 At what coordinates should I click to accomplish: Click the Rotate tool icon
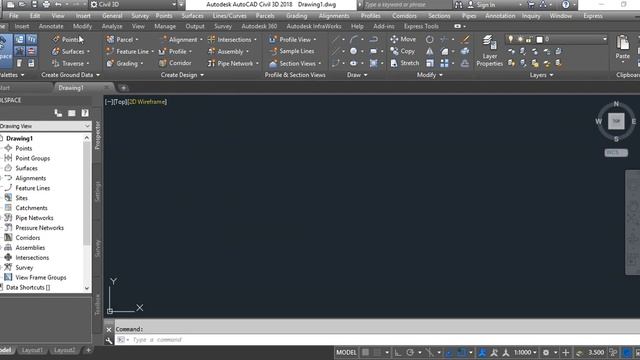pyautogui.click(x=429, y=40)
